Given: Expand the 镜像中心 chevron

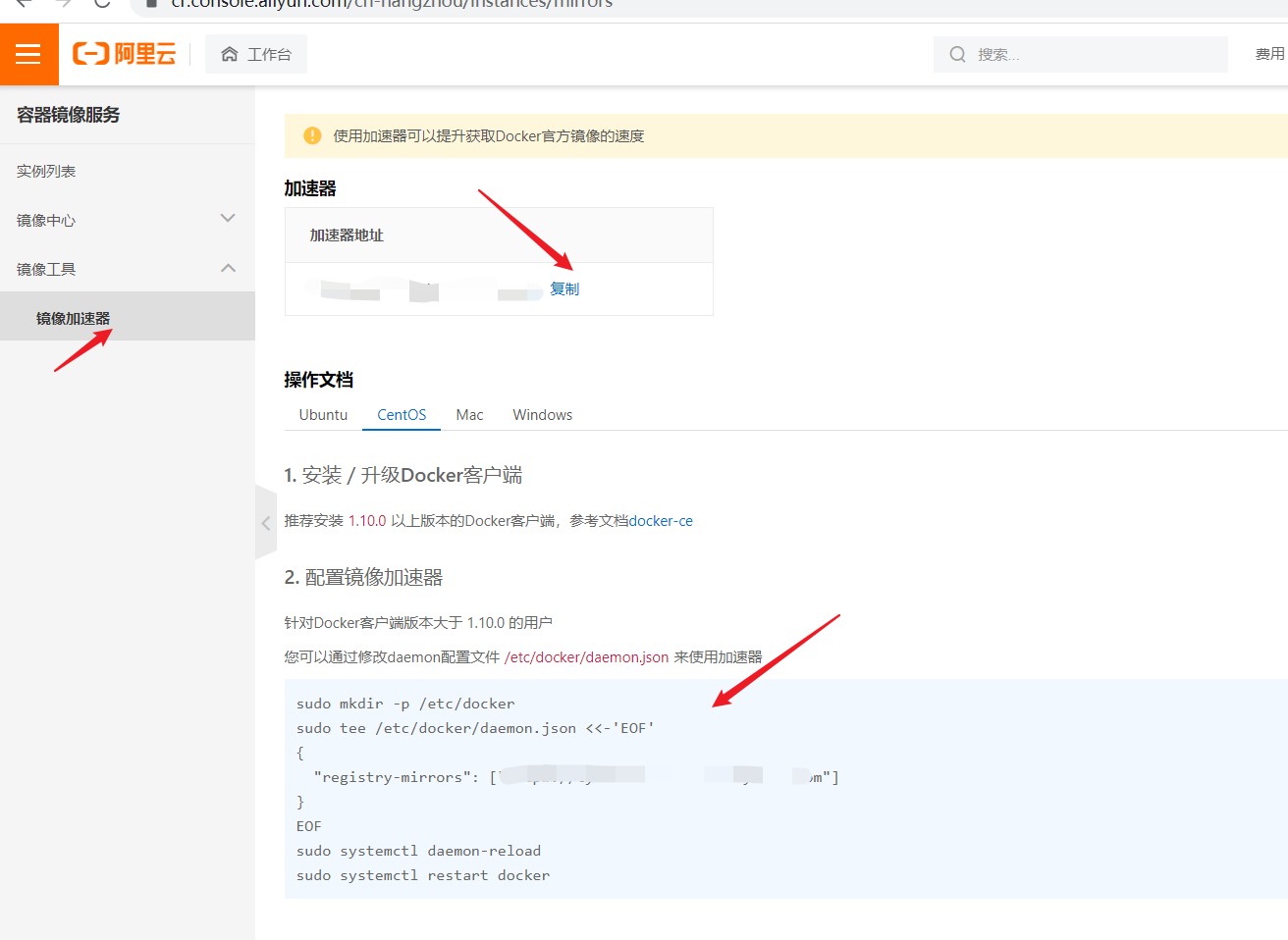Looking at the screenshot, I should point(228,218).
